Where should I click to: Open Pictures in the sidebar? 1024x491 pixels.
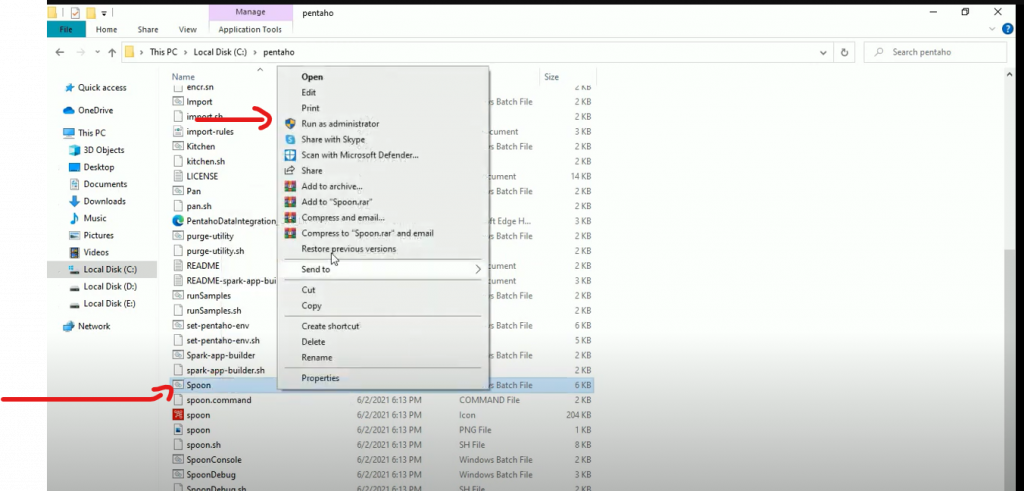99,235
